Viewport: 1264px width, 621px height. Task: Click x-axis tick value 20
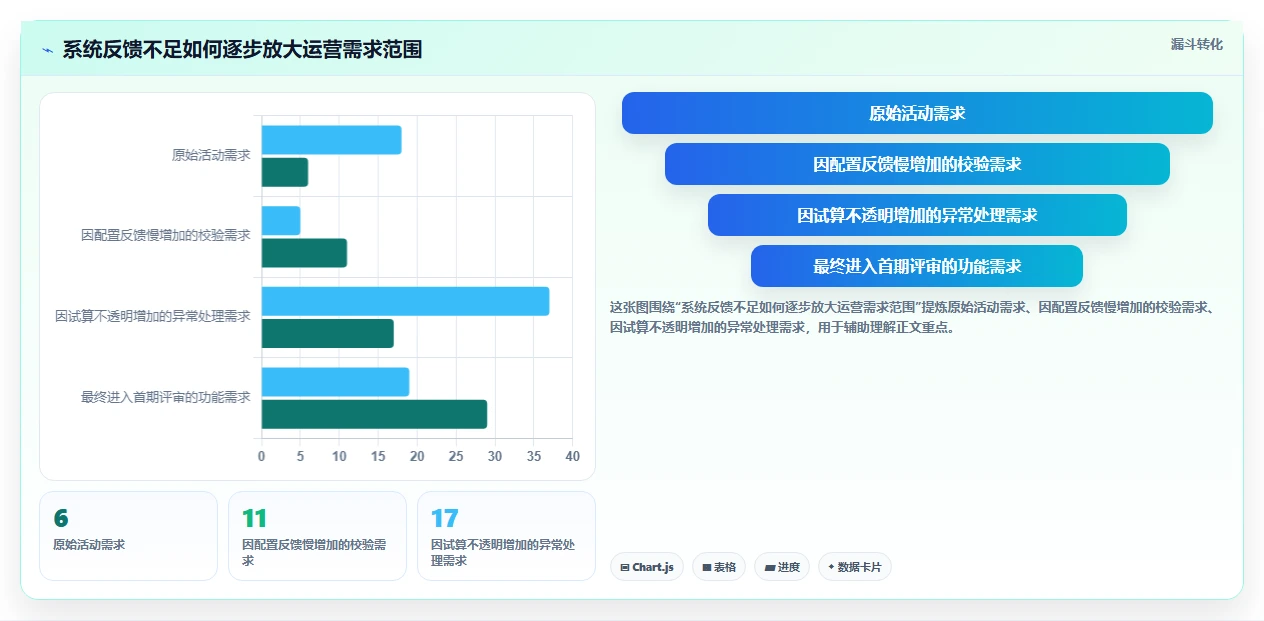[417, 456]
